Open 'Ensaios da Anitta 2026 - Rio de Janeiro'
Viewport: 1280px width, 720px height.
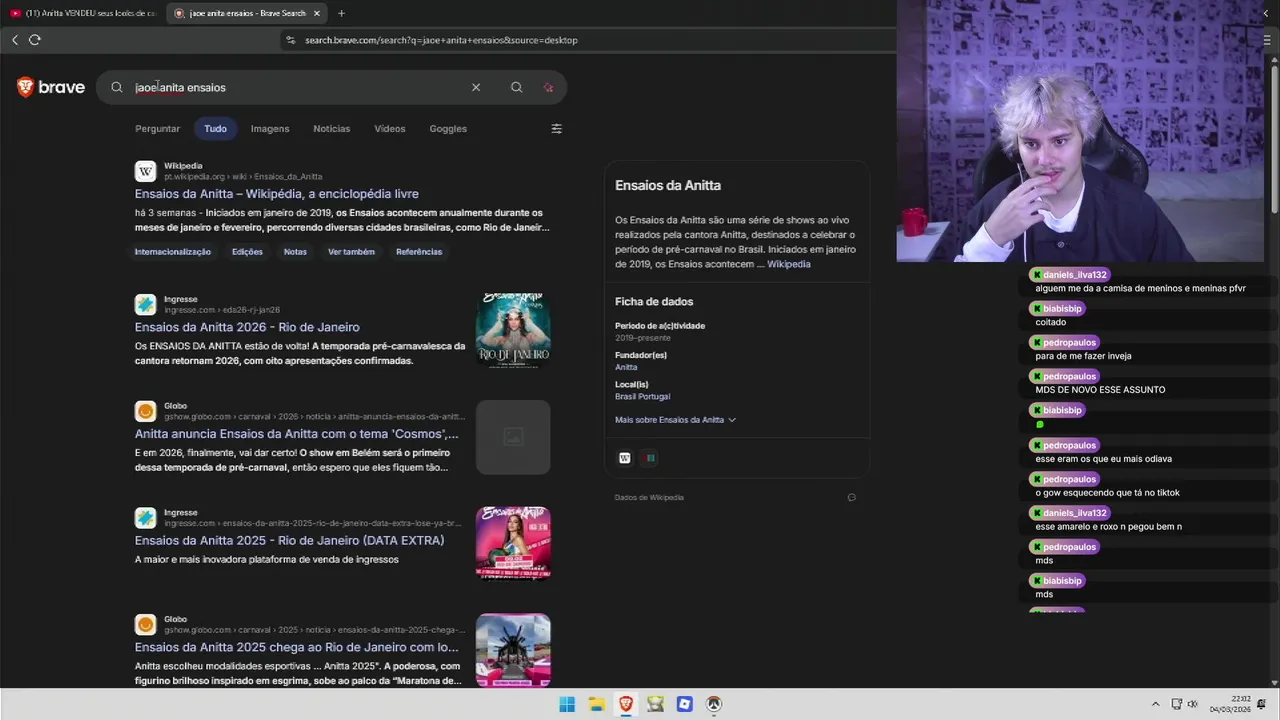click(247, 327)
